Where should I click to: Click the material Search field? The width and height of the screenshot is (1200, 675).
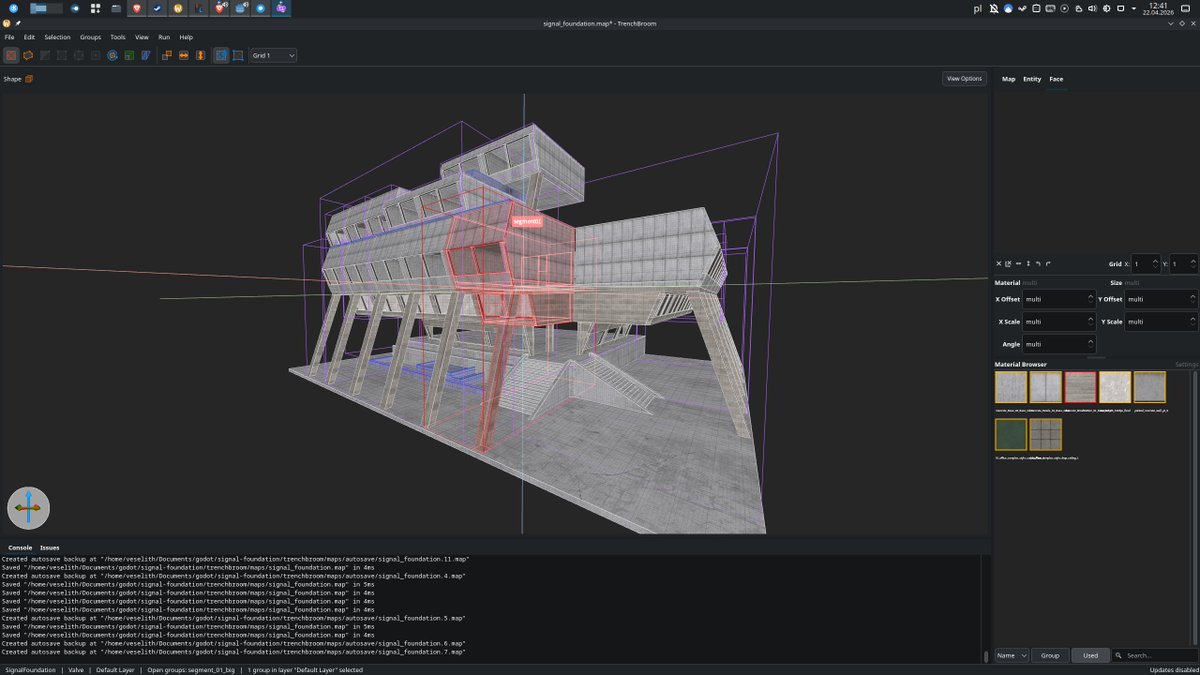pyautogui.click(x=1155, y=655)
